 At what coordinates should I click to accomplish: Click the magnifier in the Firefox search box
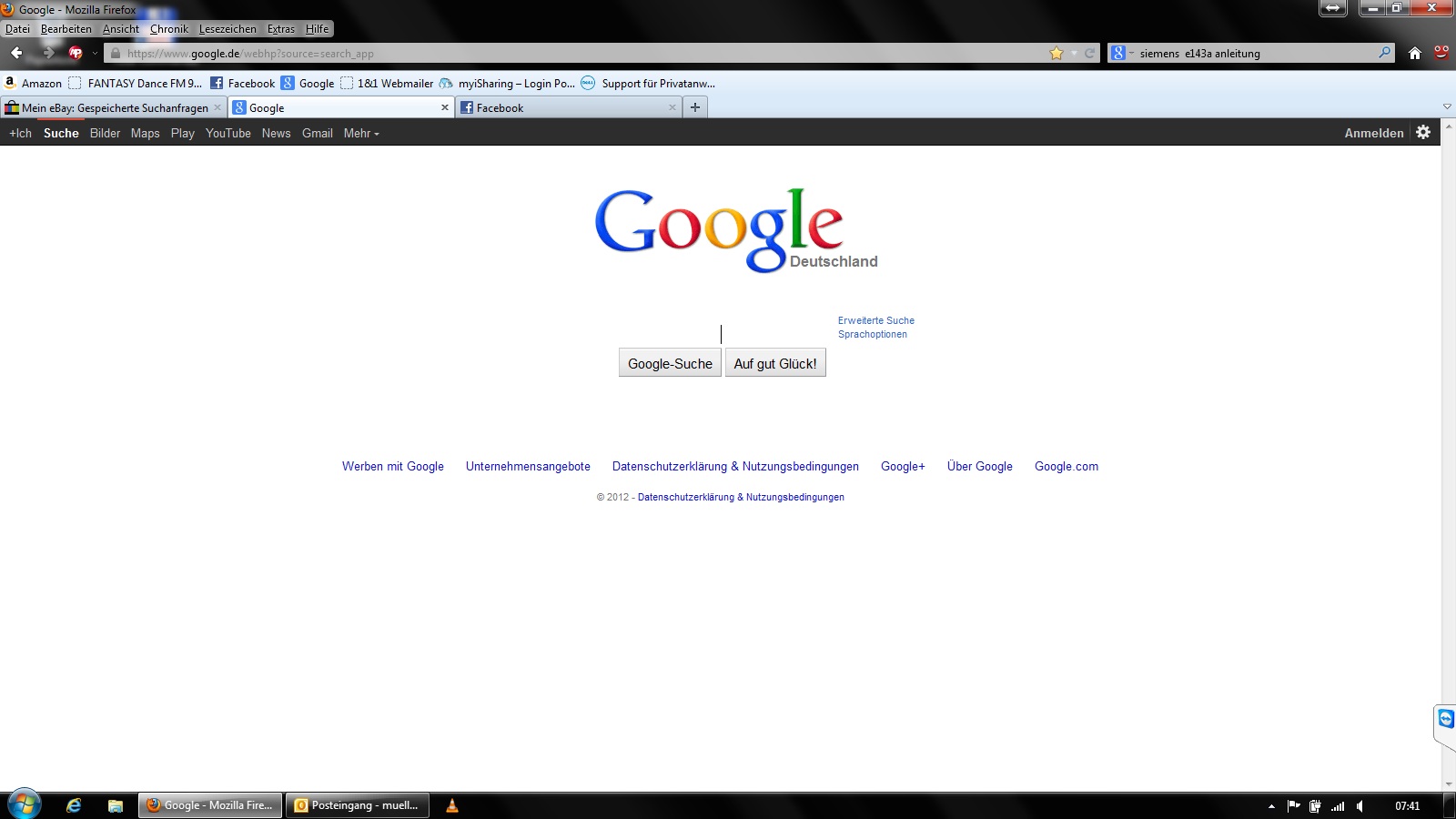[1384, 53]
